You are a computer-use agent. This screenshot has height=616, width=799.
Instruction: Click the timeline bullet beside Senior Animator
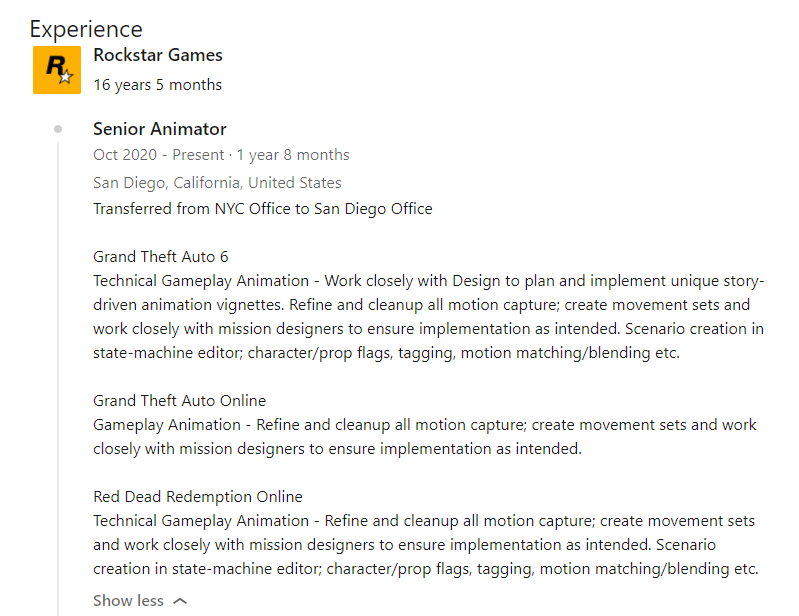tap(58, 129)
